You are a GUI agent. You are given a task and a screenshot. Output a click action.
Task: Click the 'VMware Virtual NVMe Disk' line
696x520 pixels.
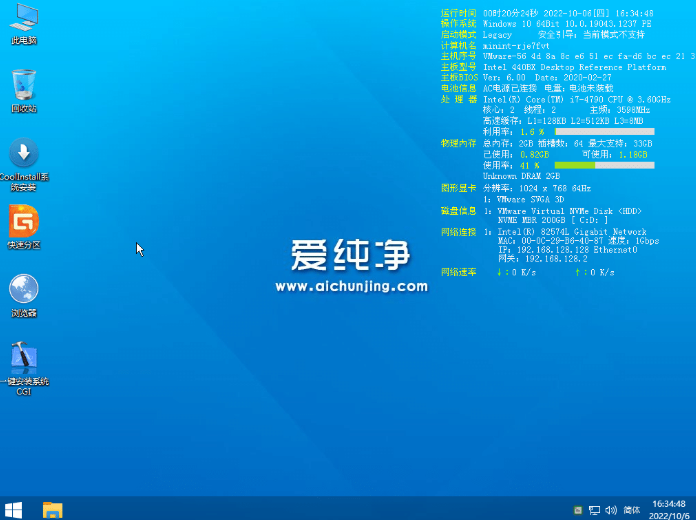pos(569,211)
